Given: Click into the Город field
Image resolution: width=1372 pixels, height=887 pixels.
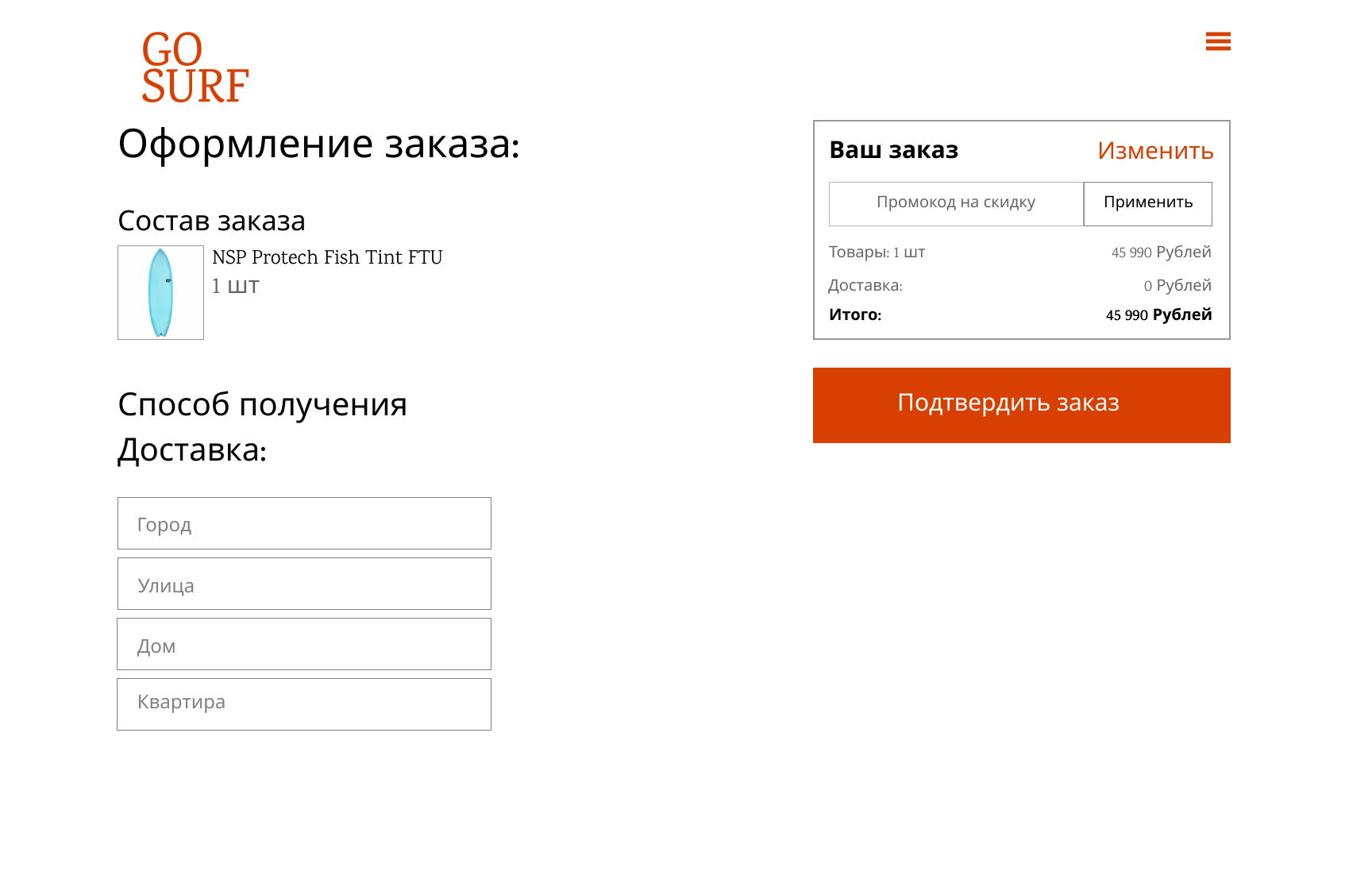Looking at the screenshot, I should coord(304,523).
